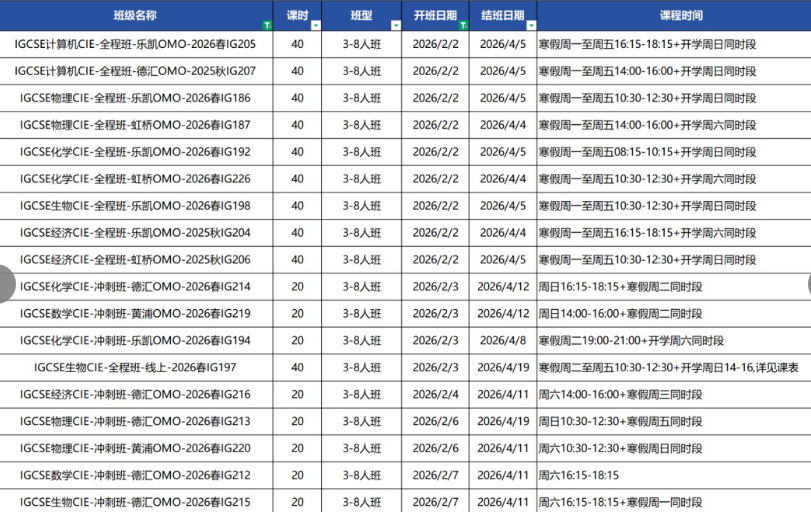
Task: Select IGCSE物理CIE-全程班-虹桥OMO-2026春IG187 cell
Action: tap(135, 125)
